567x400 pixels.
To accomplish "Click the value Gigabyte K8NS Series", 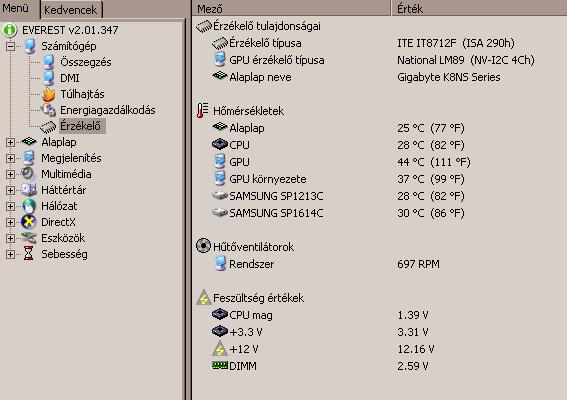I will click(x=449, y=77).
